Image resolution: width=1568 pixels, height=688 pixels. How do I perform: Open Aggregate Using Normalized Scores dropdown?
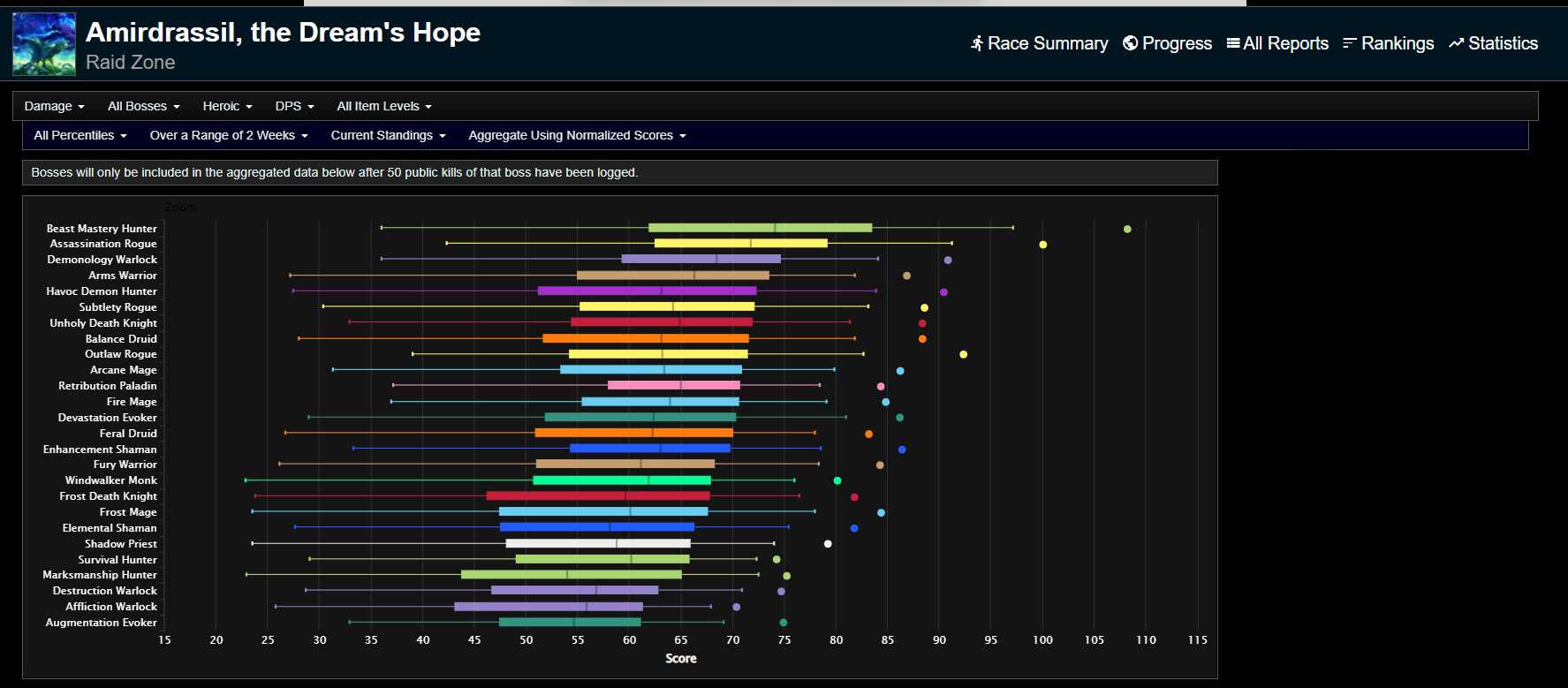(577, 135)
